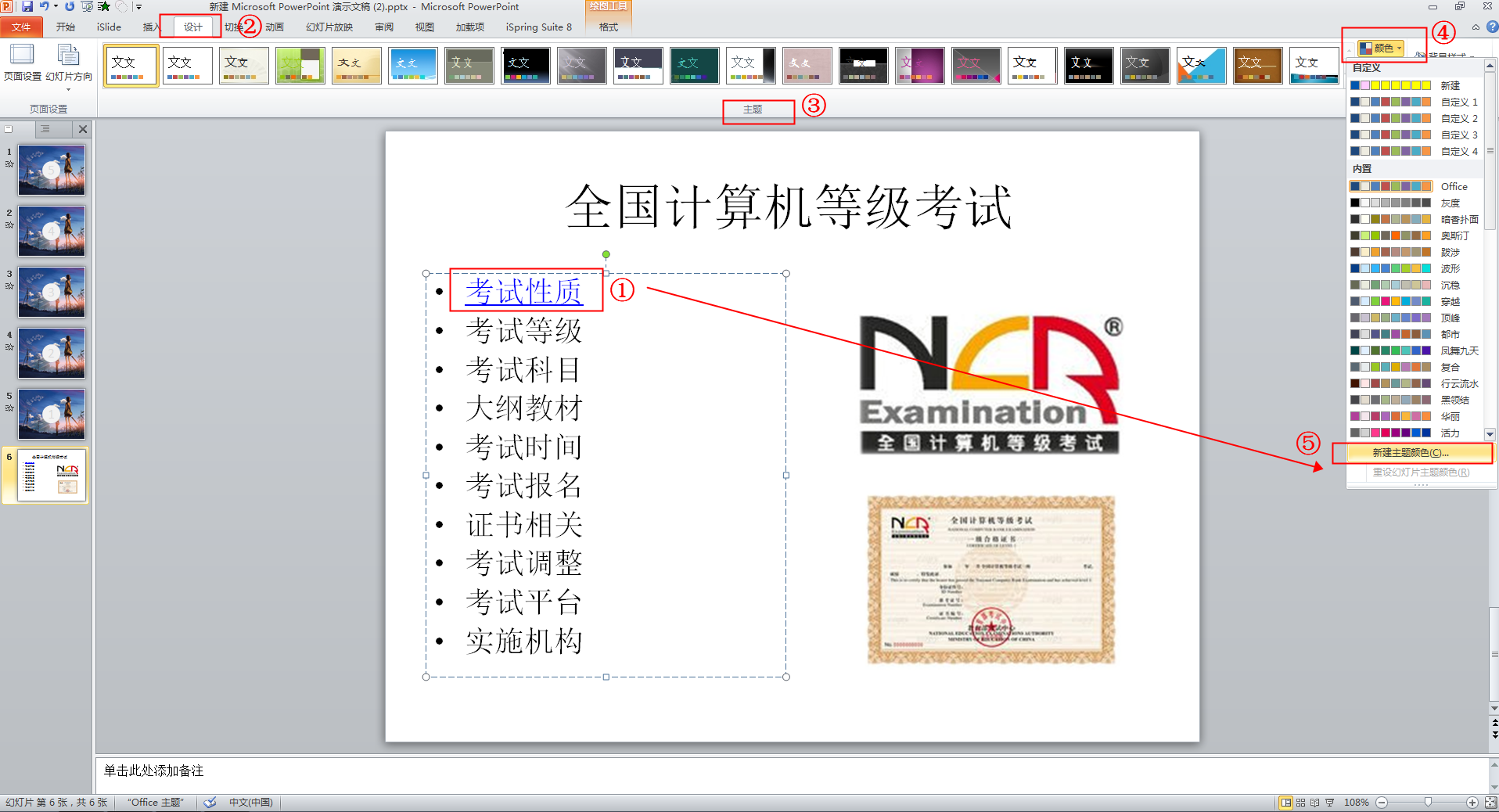Apply the light blue sky theme
Image resolution: width=1499 pixels, height=812 pixels.
412,65
